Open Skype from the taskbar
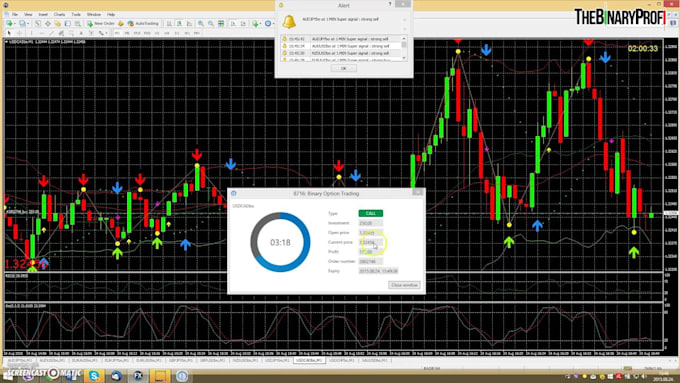 point(94,375)
